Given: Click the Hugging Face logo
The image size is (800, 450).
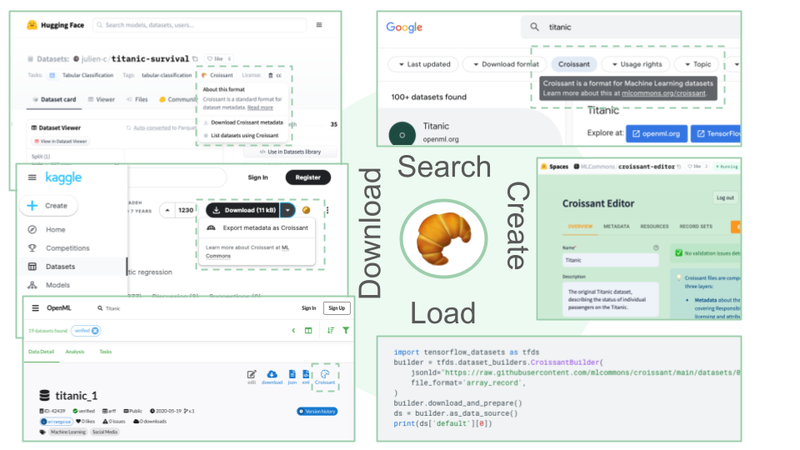Looking at the screenshot, I should pos(55,24).
